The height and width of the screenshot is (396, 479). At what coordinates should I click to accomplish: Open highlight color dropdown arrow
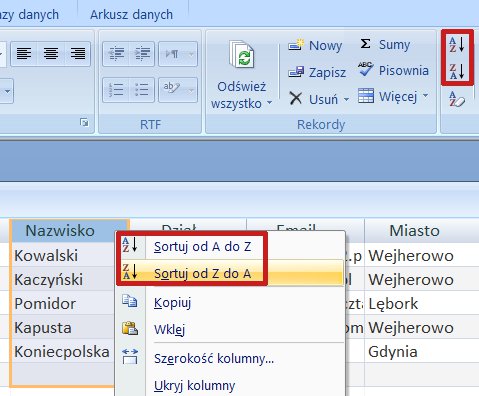pyautogui.click(x=191, y=90)
